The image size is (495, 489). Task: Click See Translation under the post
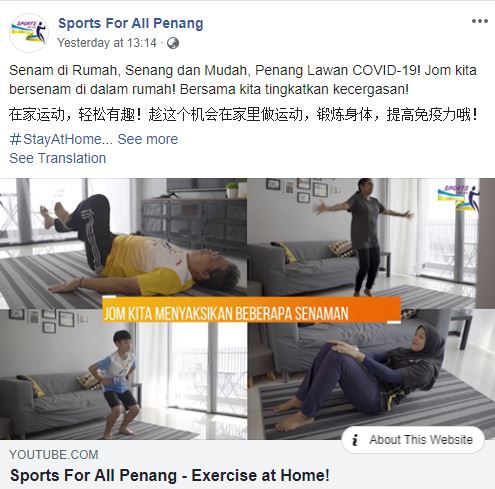click(58, 158)
